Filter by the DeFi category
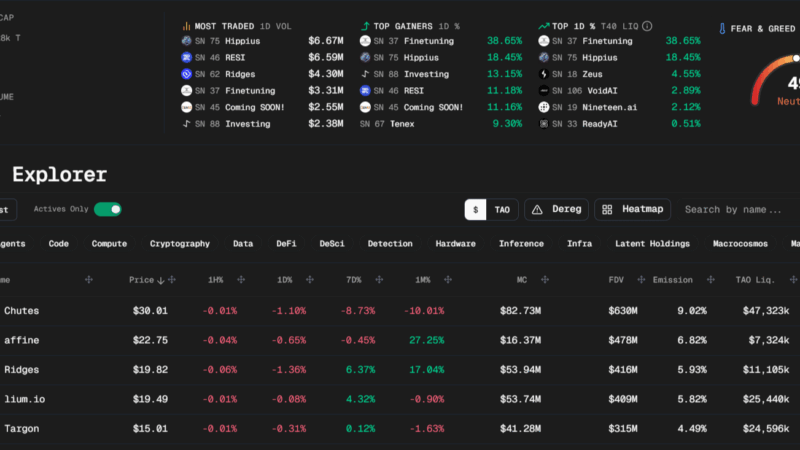The width and height of the screenshot is (800, 450). coord(286,244)
